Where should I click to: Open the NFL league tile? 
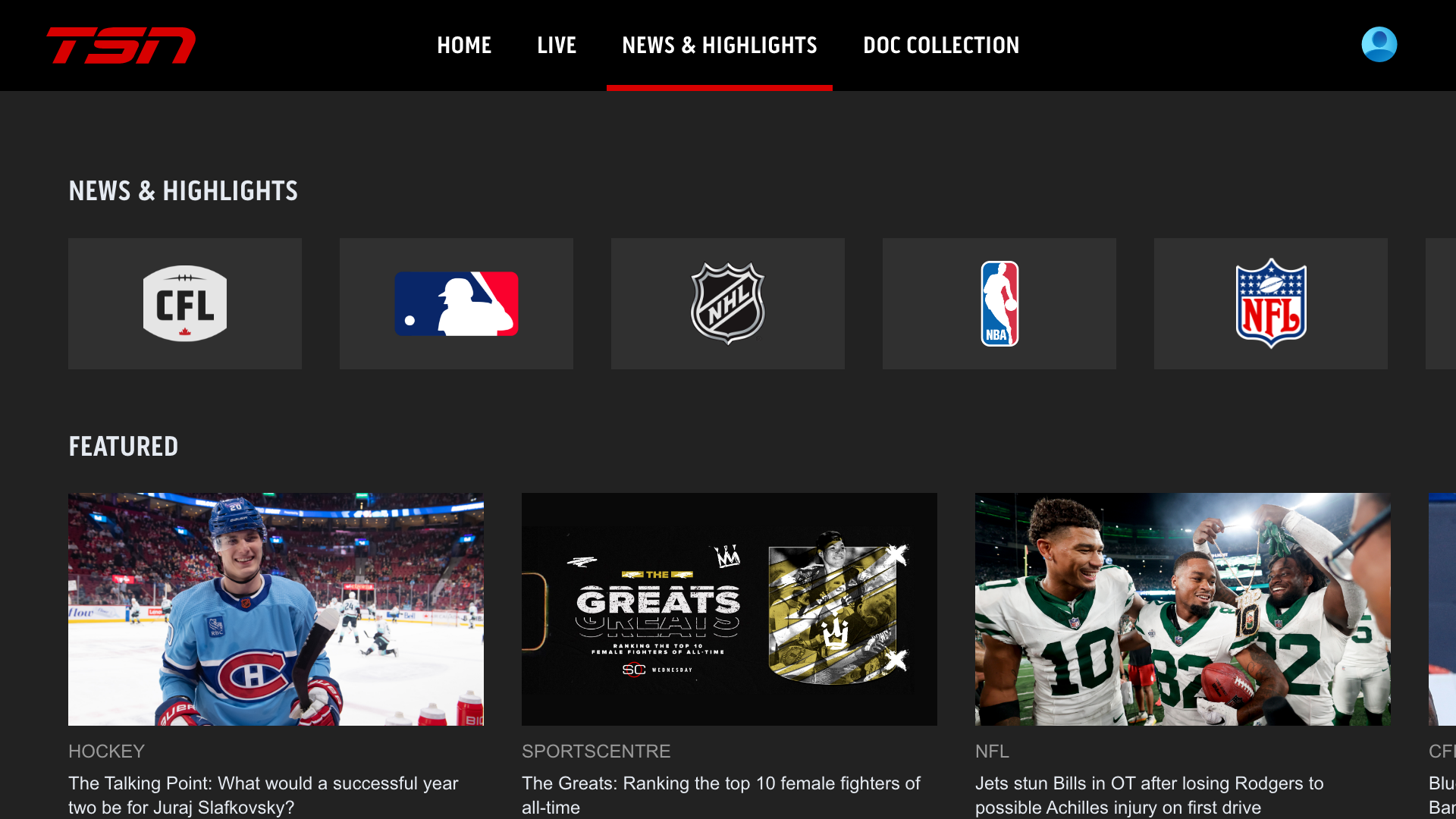coord(1271,303)
